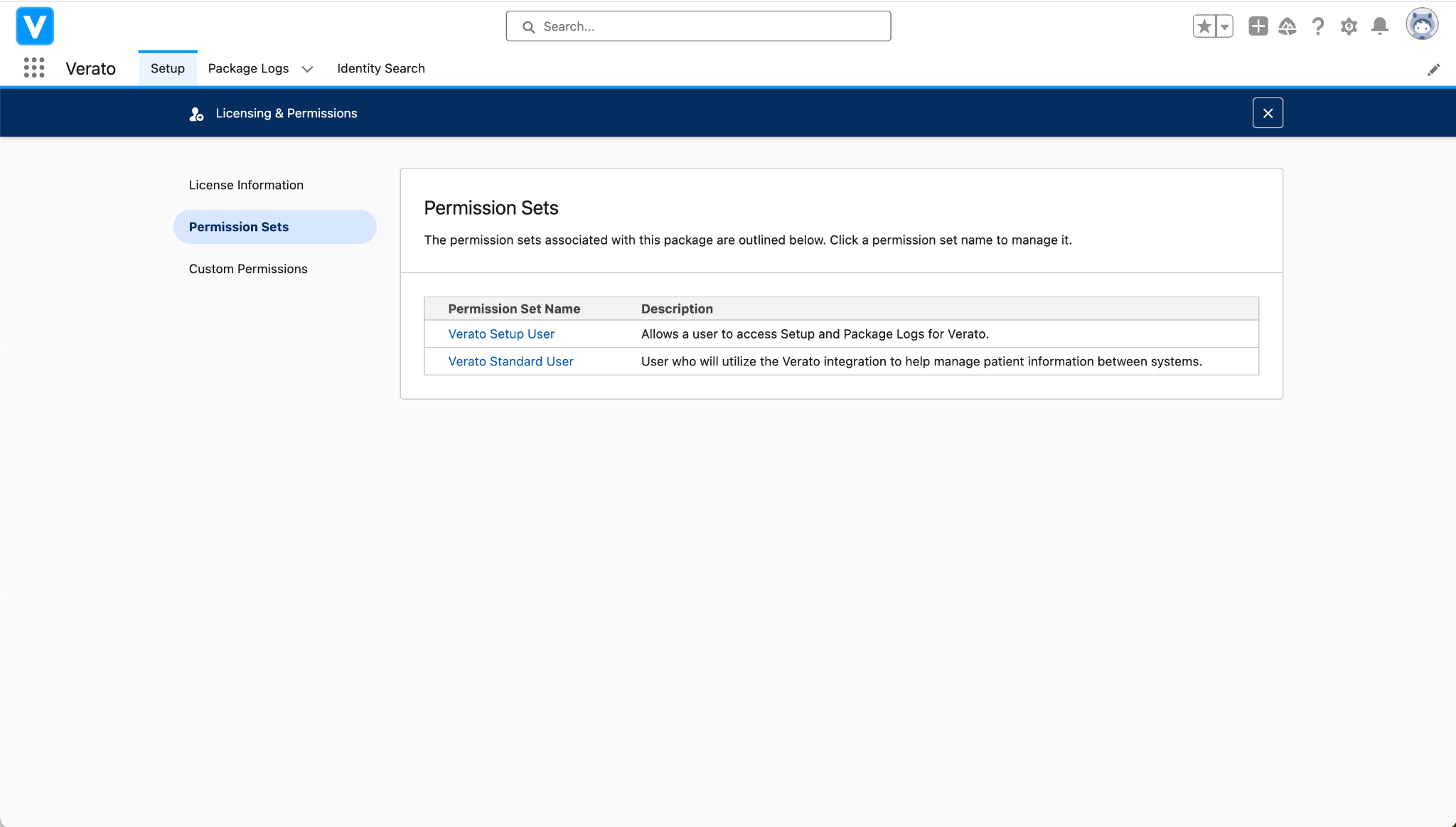Open the Setup gear icon
This screenshot has width=1456, height=827.
(1349, 26)
